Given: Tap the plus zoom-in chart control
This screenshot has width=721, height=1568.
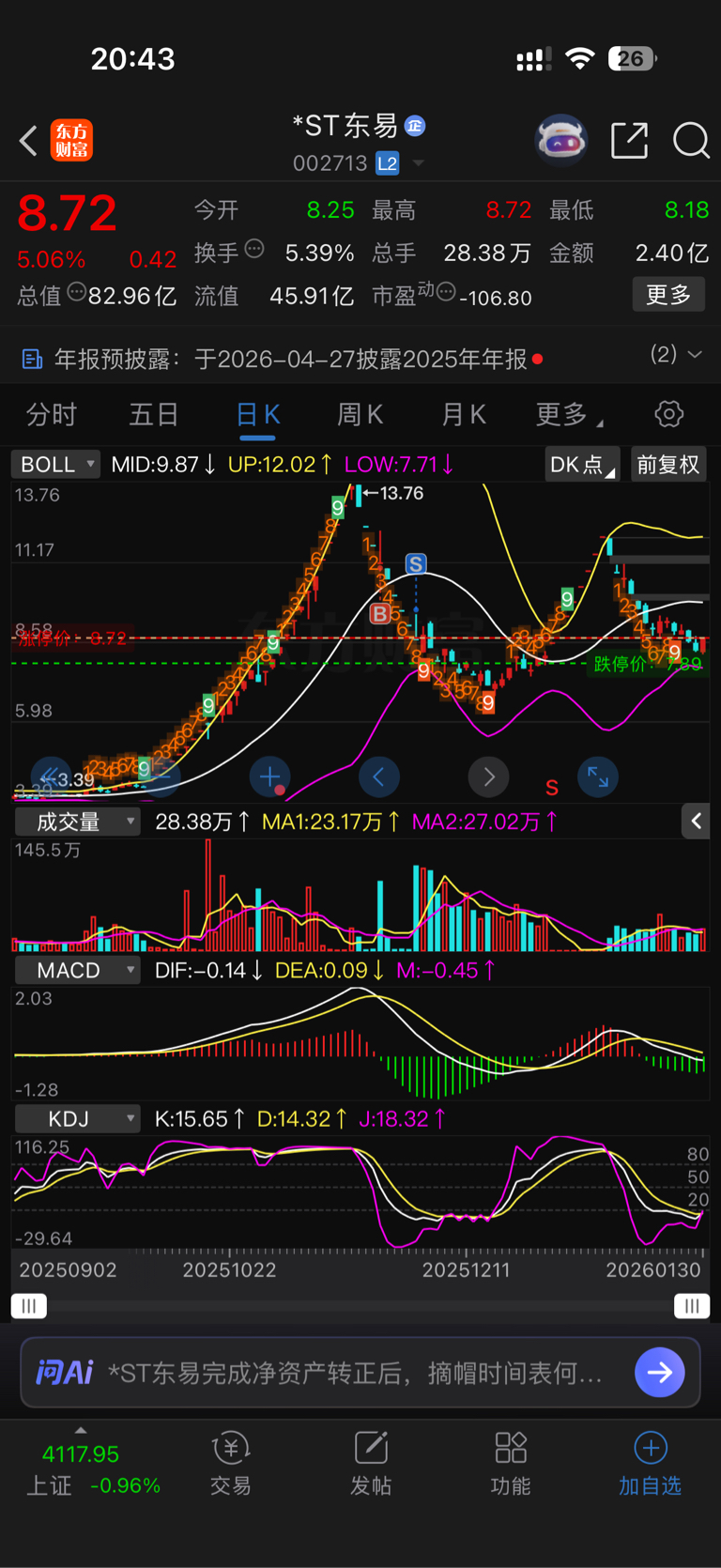Looking at the screenshot, I should click(x=270, y=776).
